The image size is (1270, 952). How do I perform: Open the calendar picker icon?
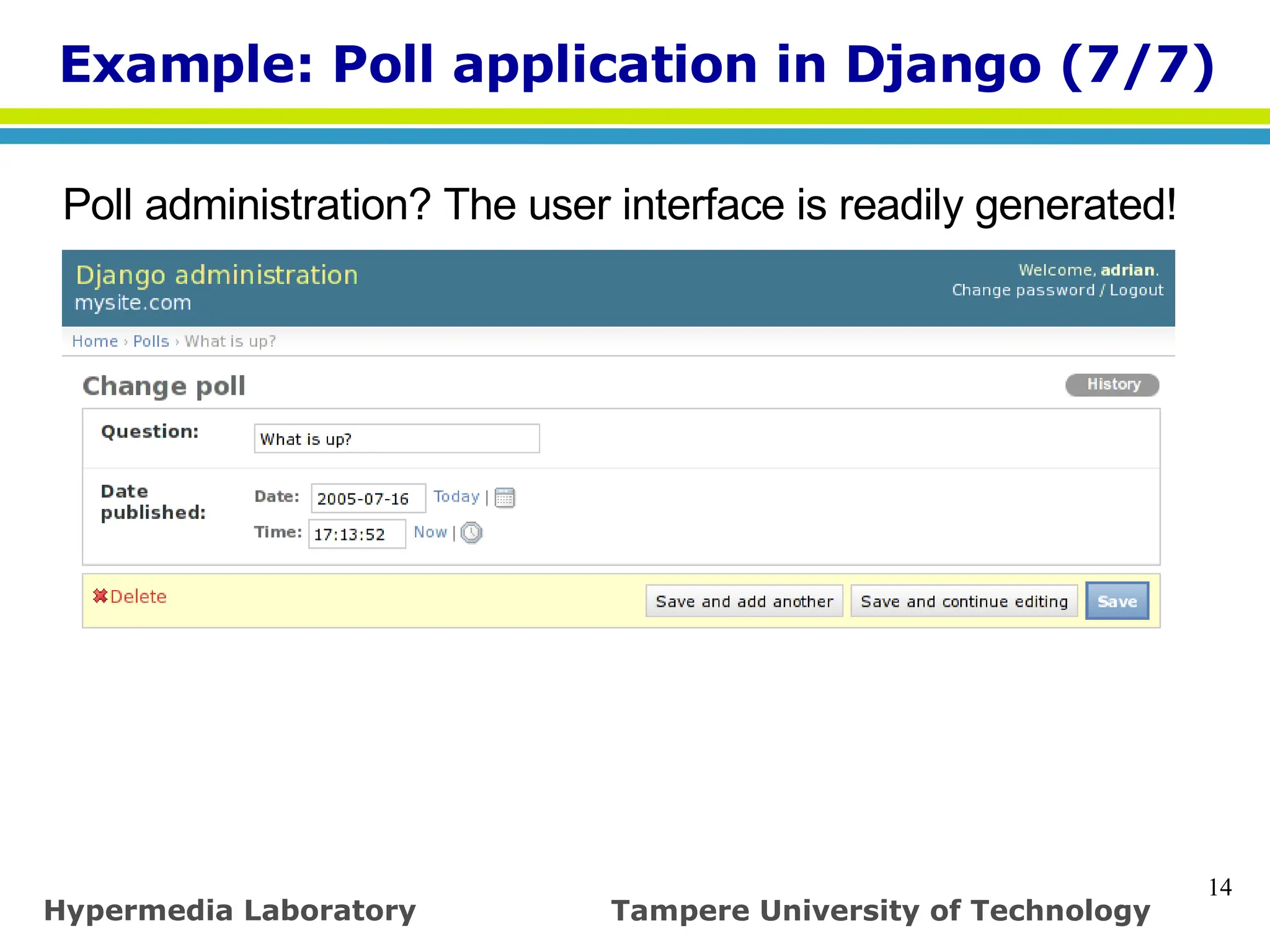(x=505, y=498)
